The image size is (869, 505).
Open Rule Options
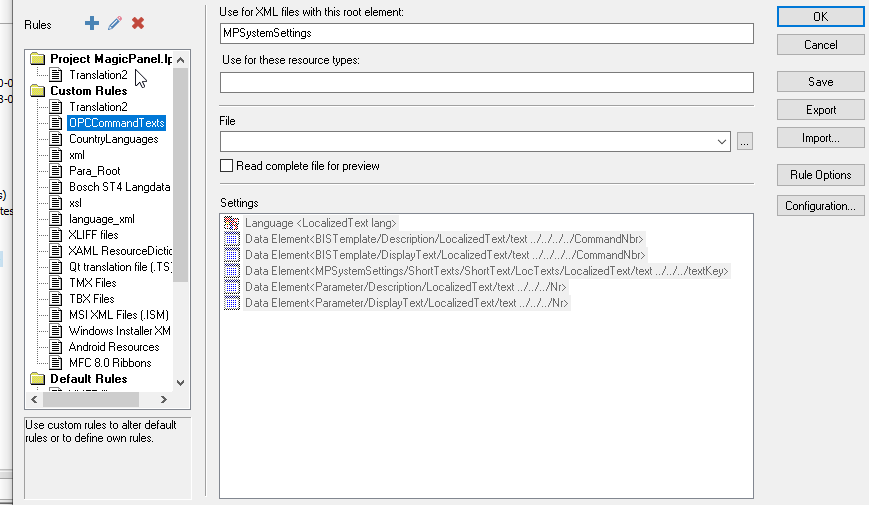point(820,175)
